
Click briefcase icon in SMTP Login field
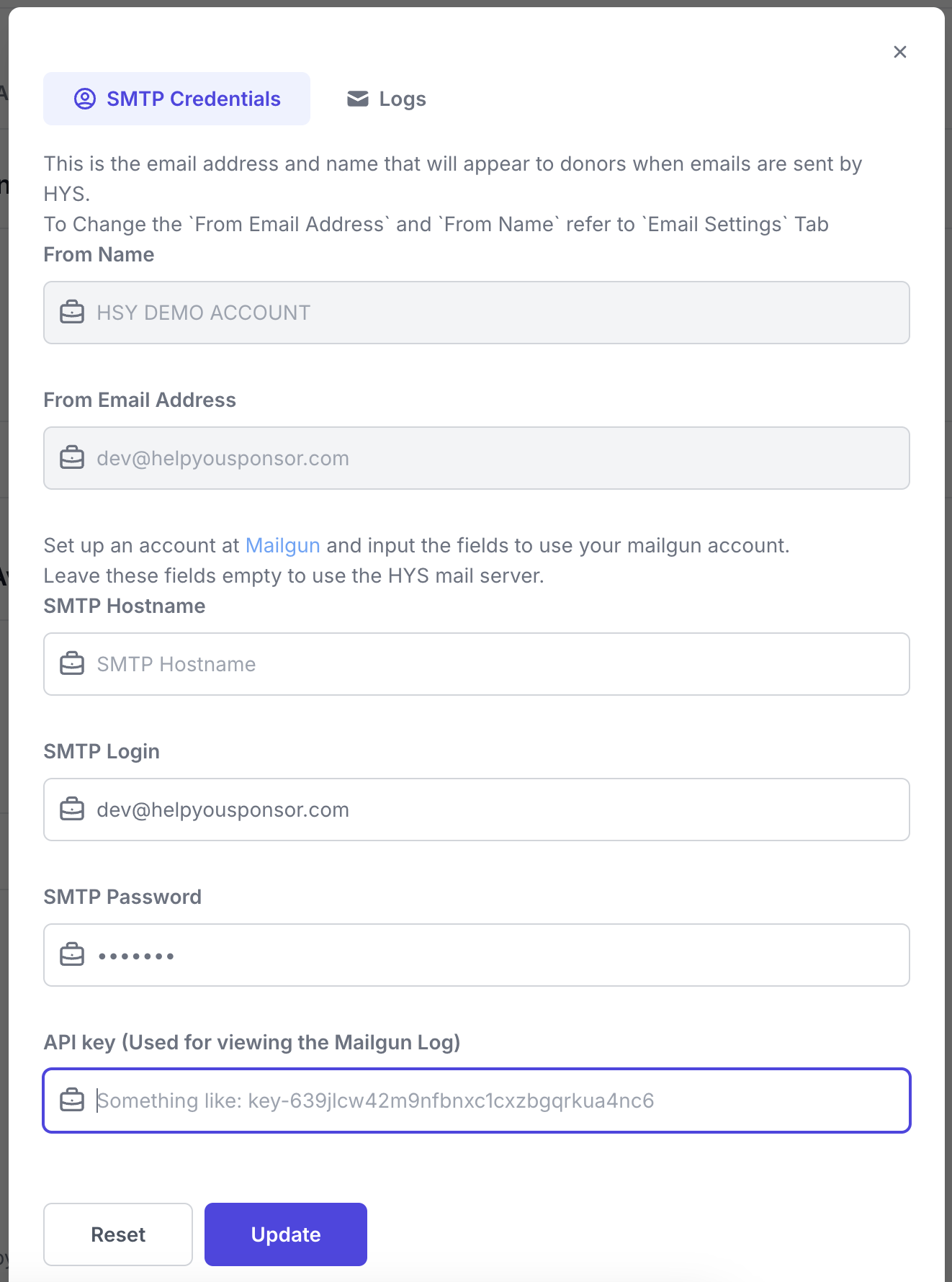coord(72,810)
